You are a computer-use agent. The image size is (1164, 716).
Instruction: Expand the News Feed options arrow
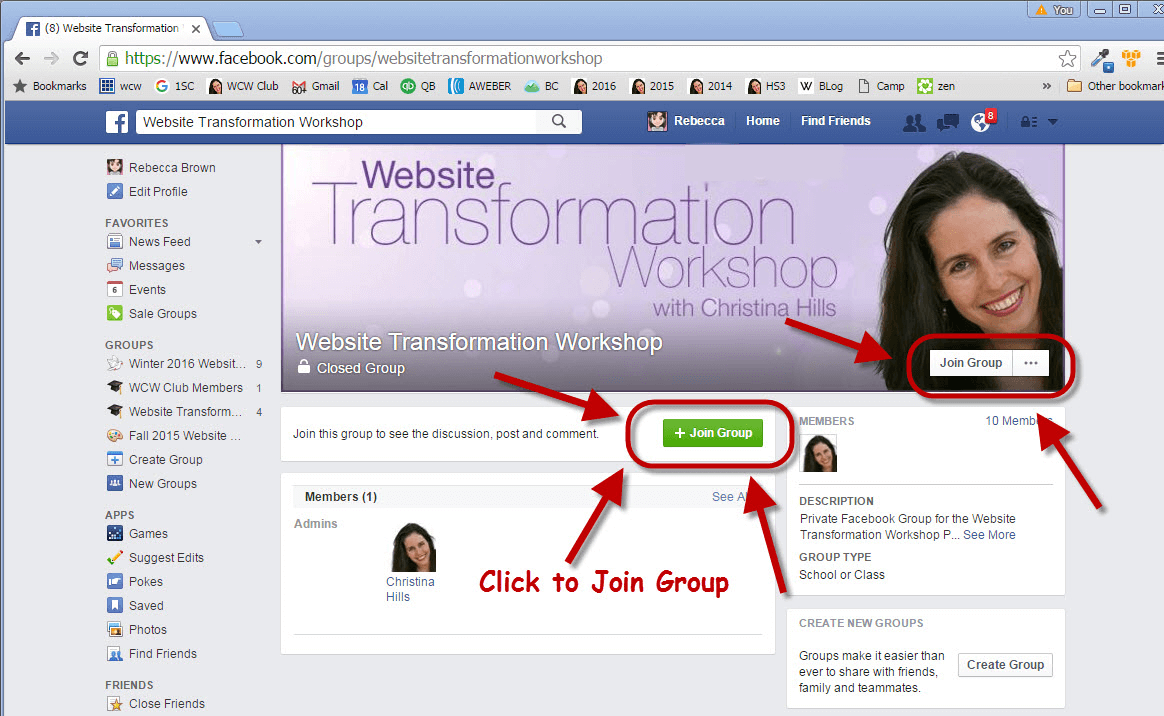click(258, 242)
